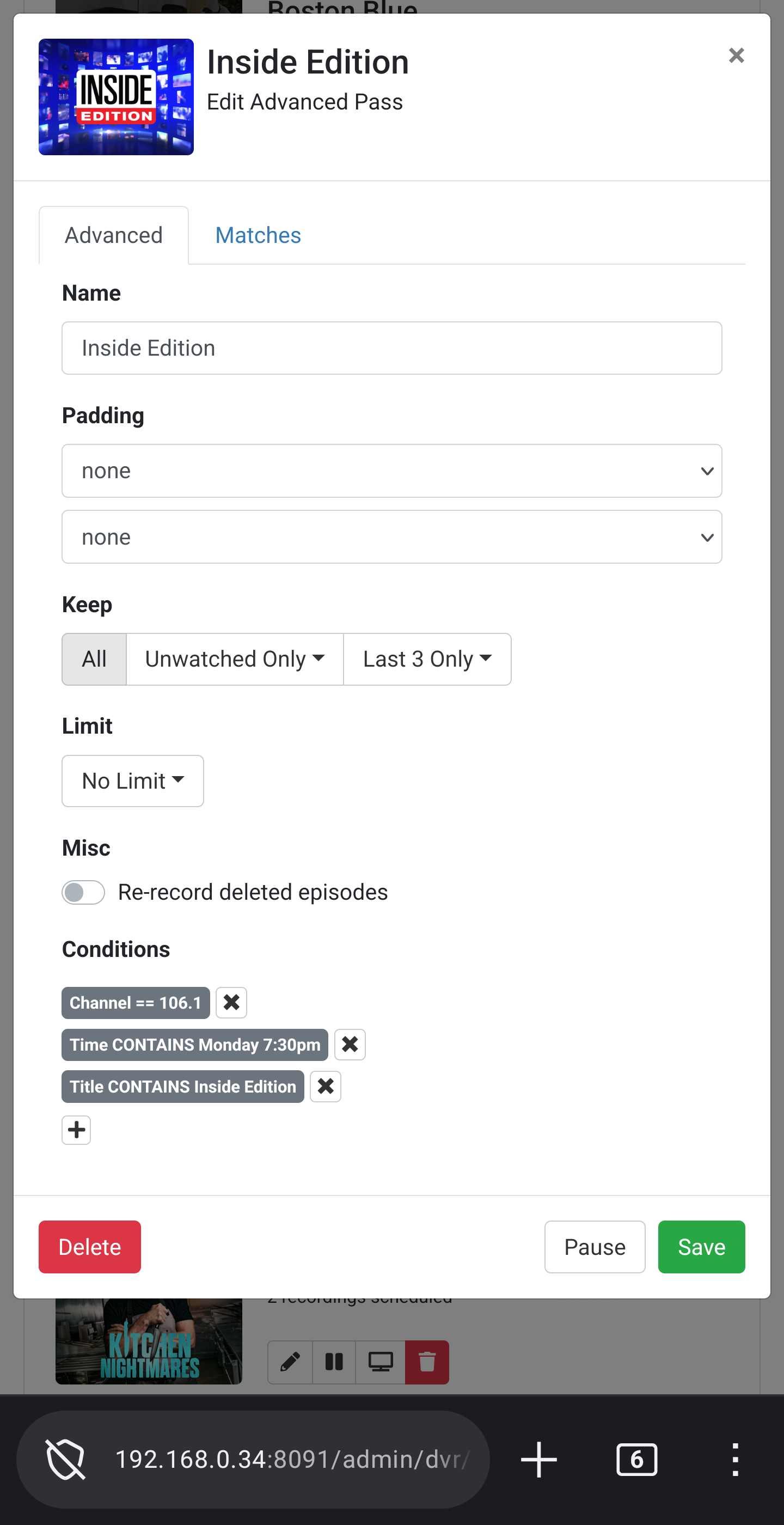Click the Channel == 106.1 condition badge

pyautogui.click(x=136, y=1003)
